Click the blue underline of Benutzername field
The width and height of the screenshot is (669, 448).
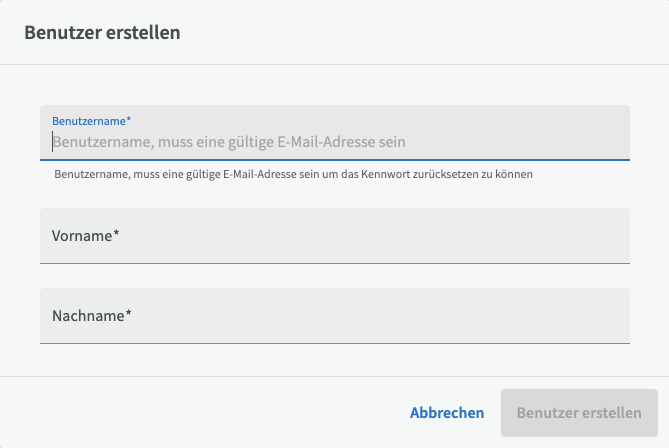[335, 160]
